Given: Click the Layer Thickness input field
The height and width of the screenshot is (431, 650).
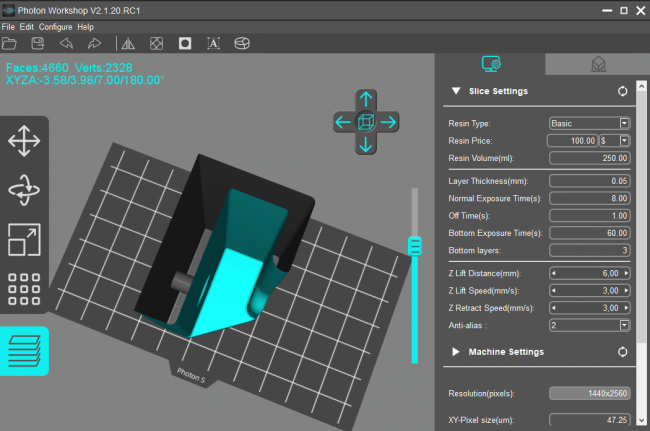Looking at the screenshot, I should [589, 181].
